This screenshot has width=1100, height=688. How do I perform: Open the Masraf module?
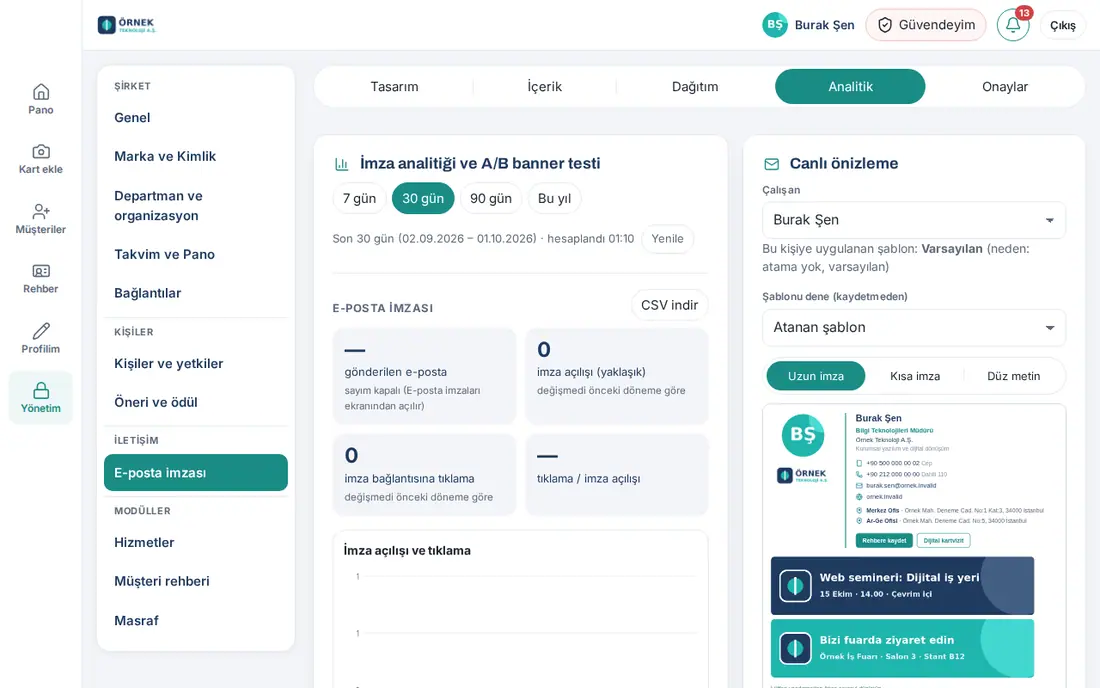click(196, 621)
